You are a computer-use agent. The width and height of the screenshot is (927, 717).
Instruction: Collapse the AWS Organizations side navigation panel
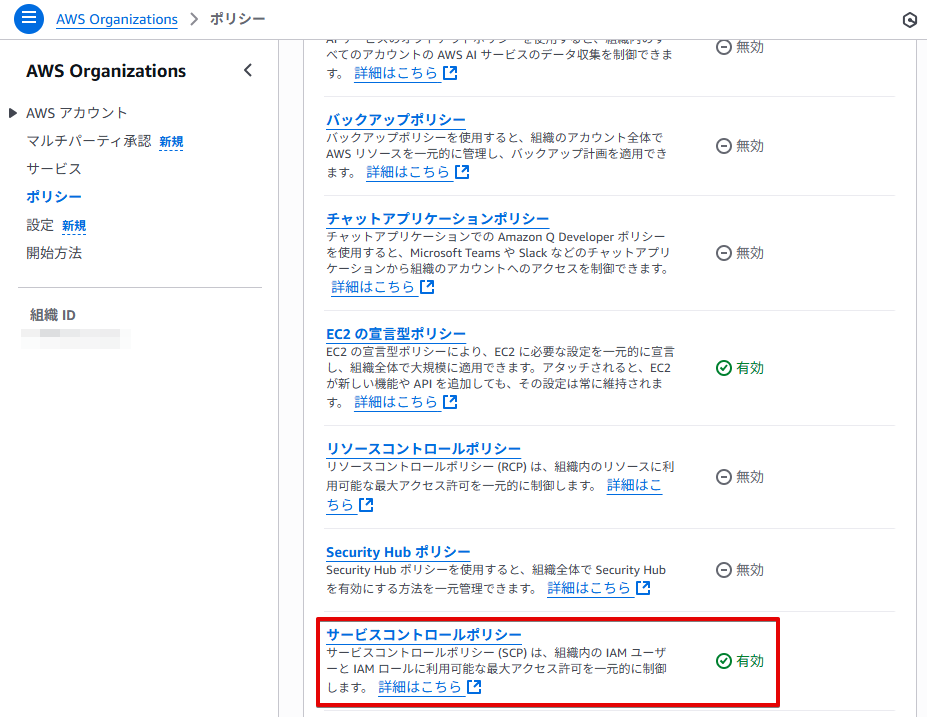(248, 70)
